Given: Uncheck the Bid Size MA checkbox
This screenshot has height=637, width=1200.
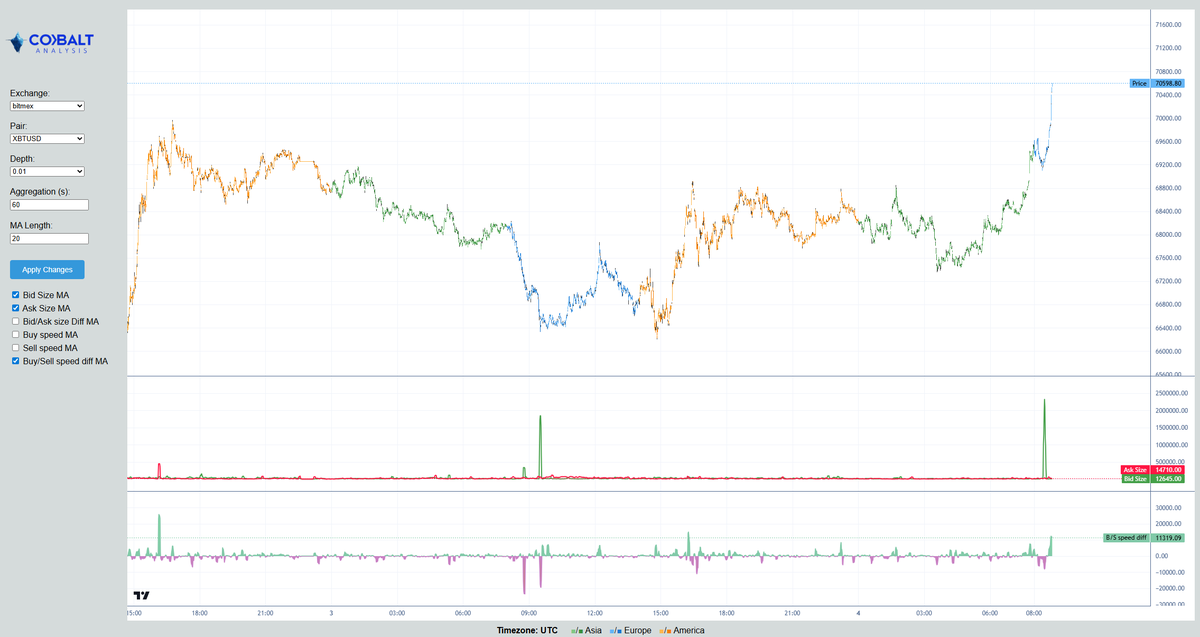Looking at the screenshot, I should pos(14,295).
